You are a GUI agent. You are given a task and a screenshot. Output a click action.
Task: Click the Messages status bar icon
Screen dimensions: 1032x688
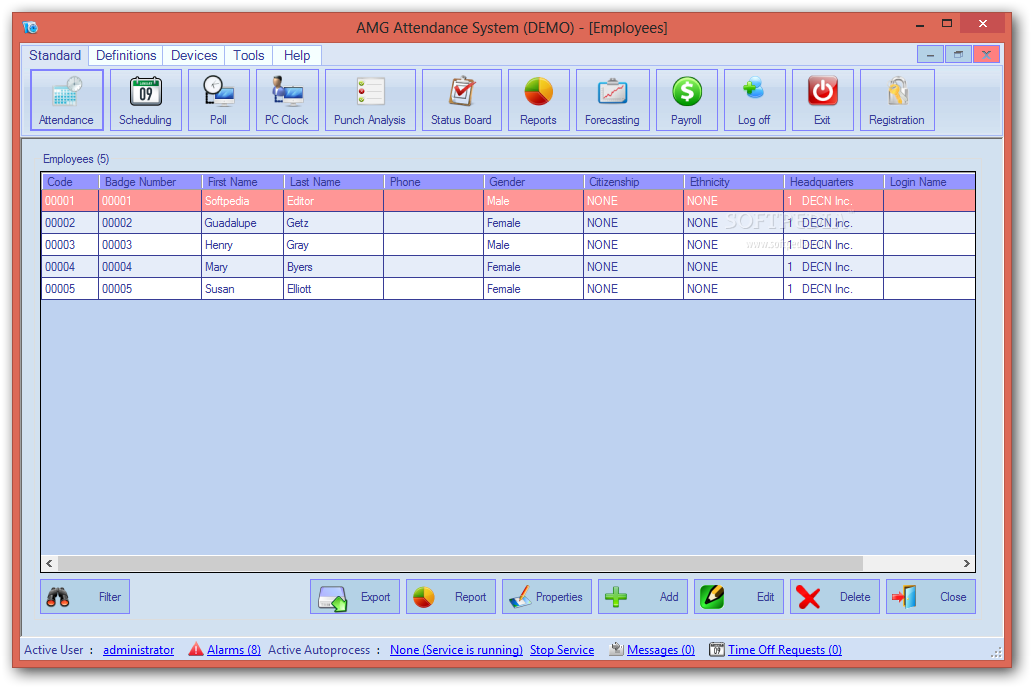[x=616, y=649]
